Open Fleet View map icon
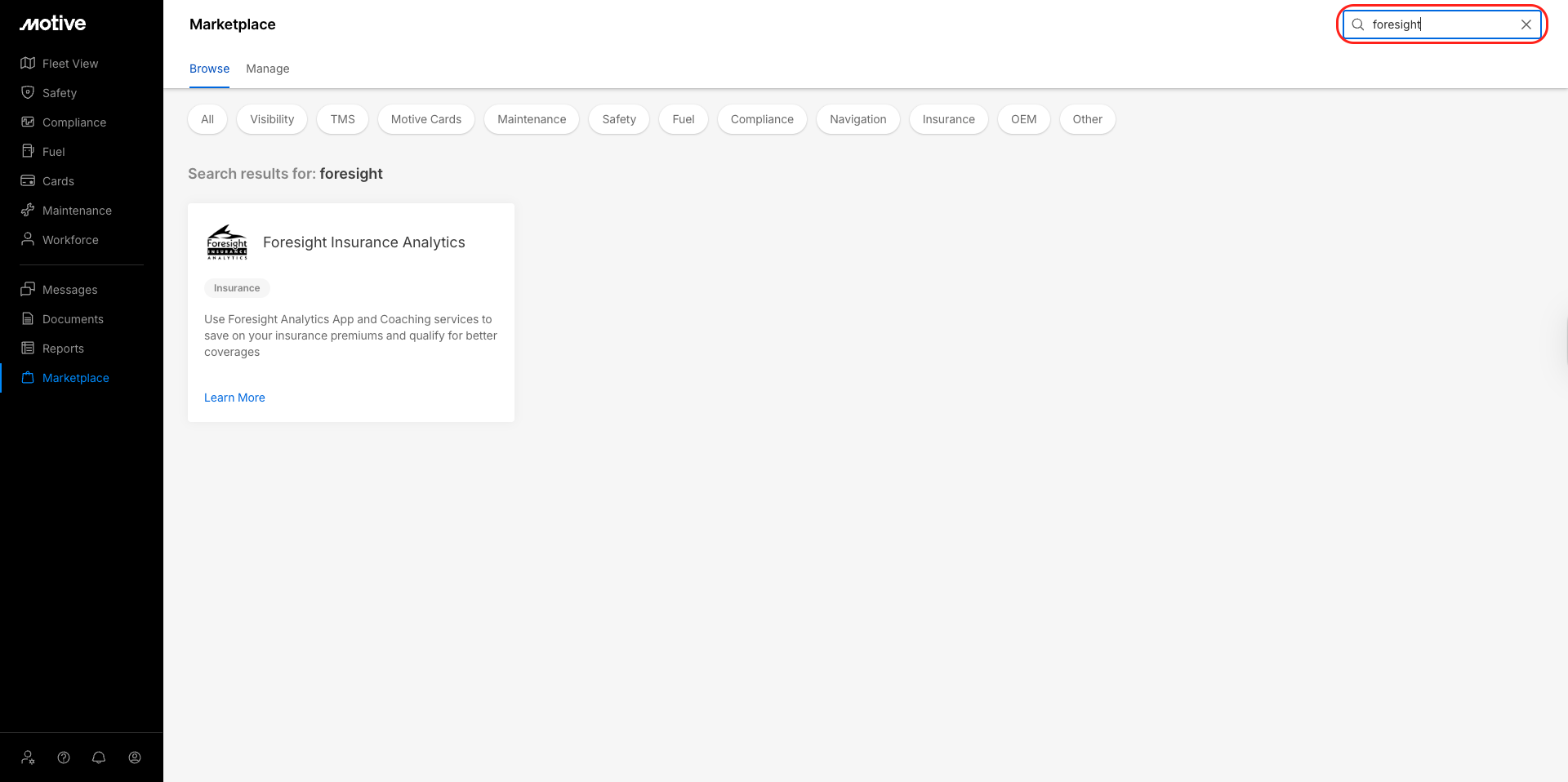The image size is (1568, 782). coord(28,64)
